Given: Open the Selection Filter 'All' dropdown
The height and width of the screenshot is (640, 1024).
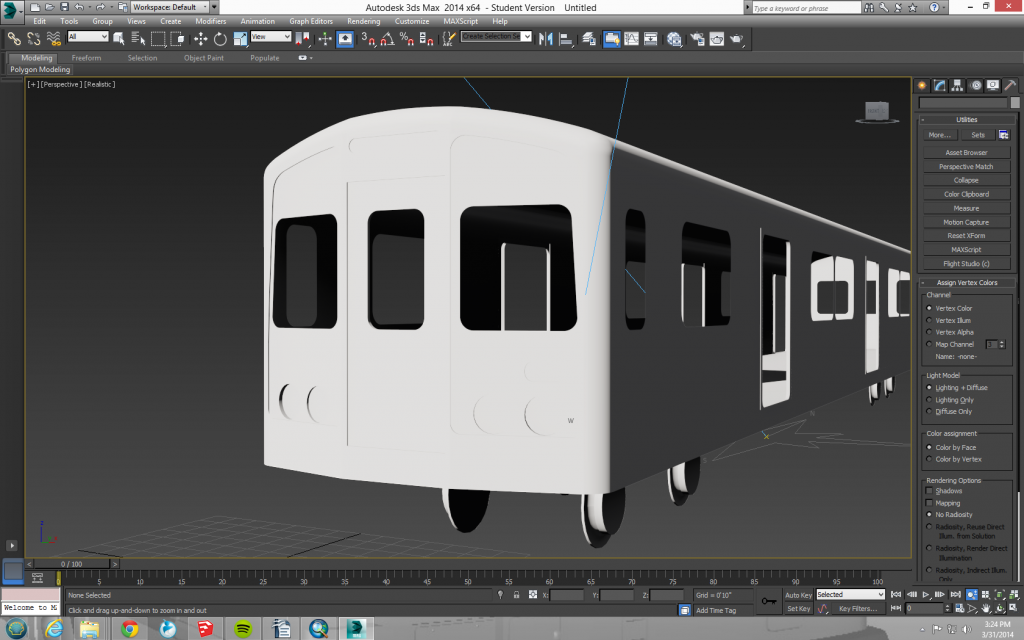Looking at the screenshot, I should tap(88, 37).
